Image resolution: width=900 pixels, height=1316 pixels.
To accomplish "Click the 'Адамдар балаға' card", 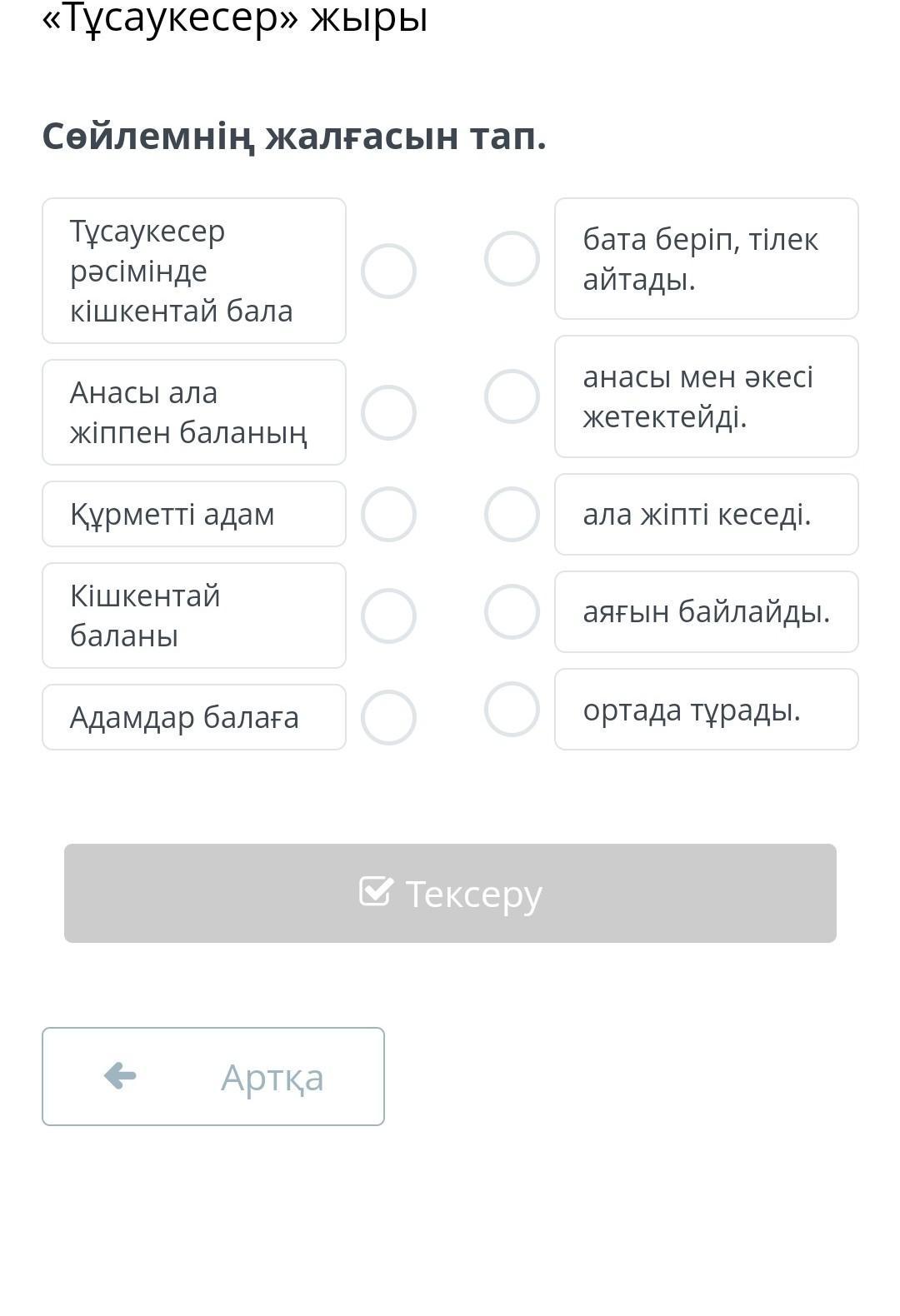I will pyautogui.click(x=194, y=717).
